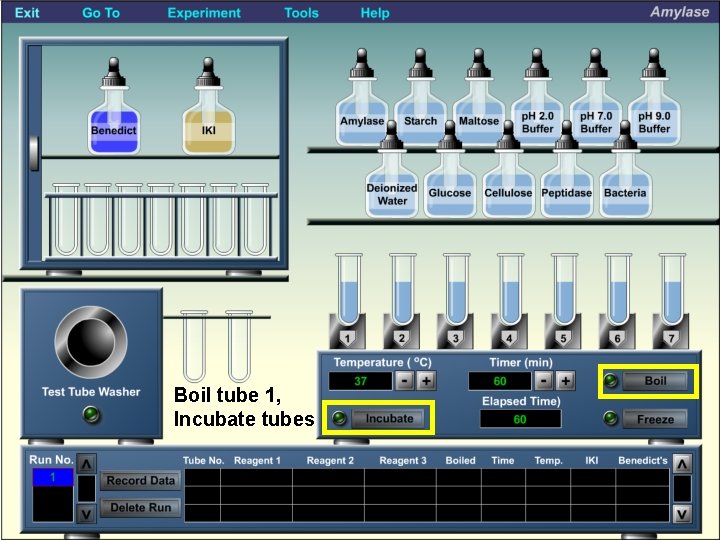Click test tube 2 in the incubator
The width and height of the screenshot is (720, 540).
[x=403, y=290]
